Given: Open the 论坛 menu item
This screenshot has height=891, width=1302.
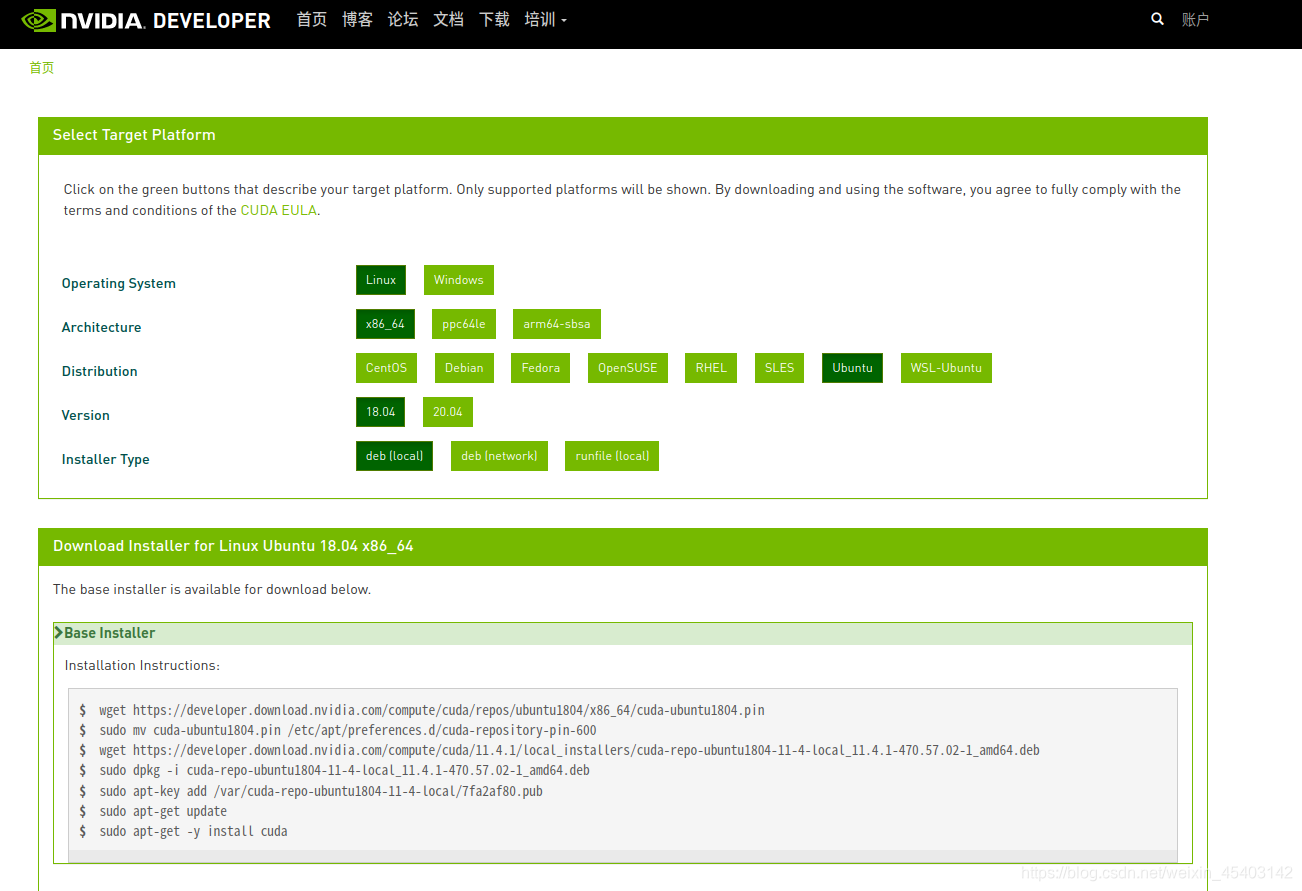Looking at the screenshot, I should tap(403, 19).
